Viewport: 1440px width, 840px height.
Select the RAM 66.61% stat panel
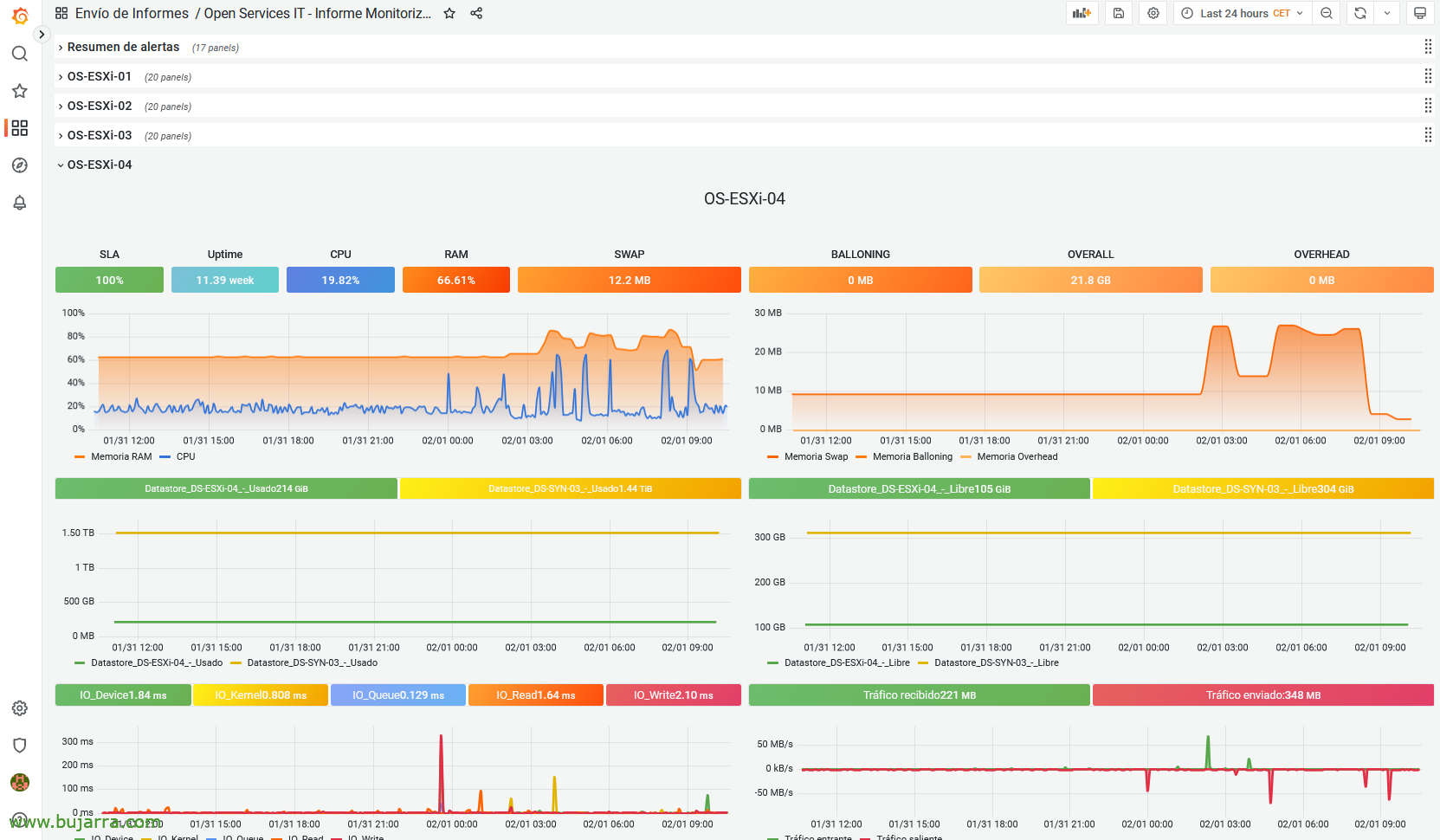click(456, 280)
